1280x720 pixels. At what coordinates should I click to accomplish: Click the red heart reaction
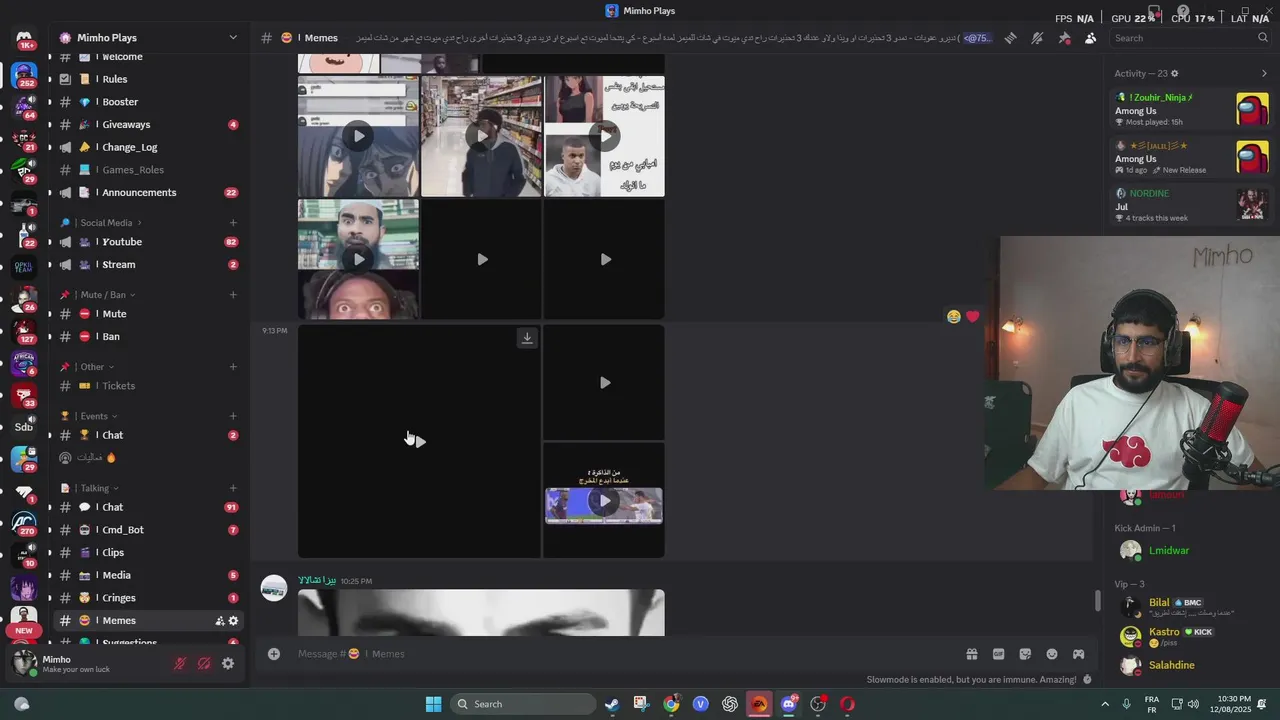click(972, 316)
